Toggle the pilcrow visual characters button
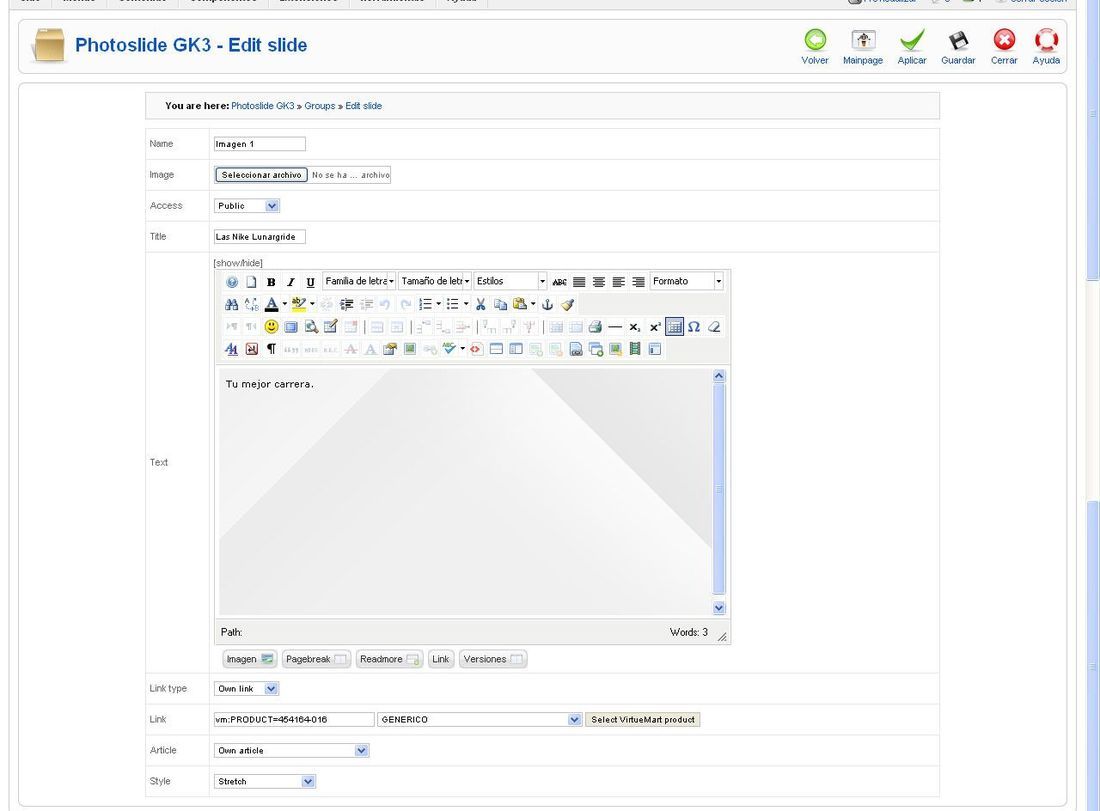This screenshot has height=811, width=1100. (x=271, y=349)
